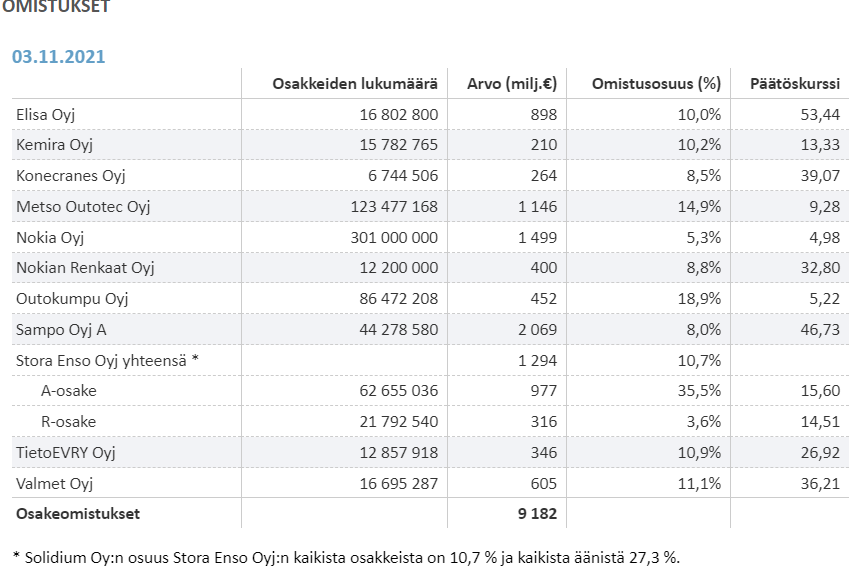Click Nokia Oyj share count 301 000 000
The height and width of the screenshot is (570, 853).
point(398,237)
